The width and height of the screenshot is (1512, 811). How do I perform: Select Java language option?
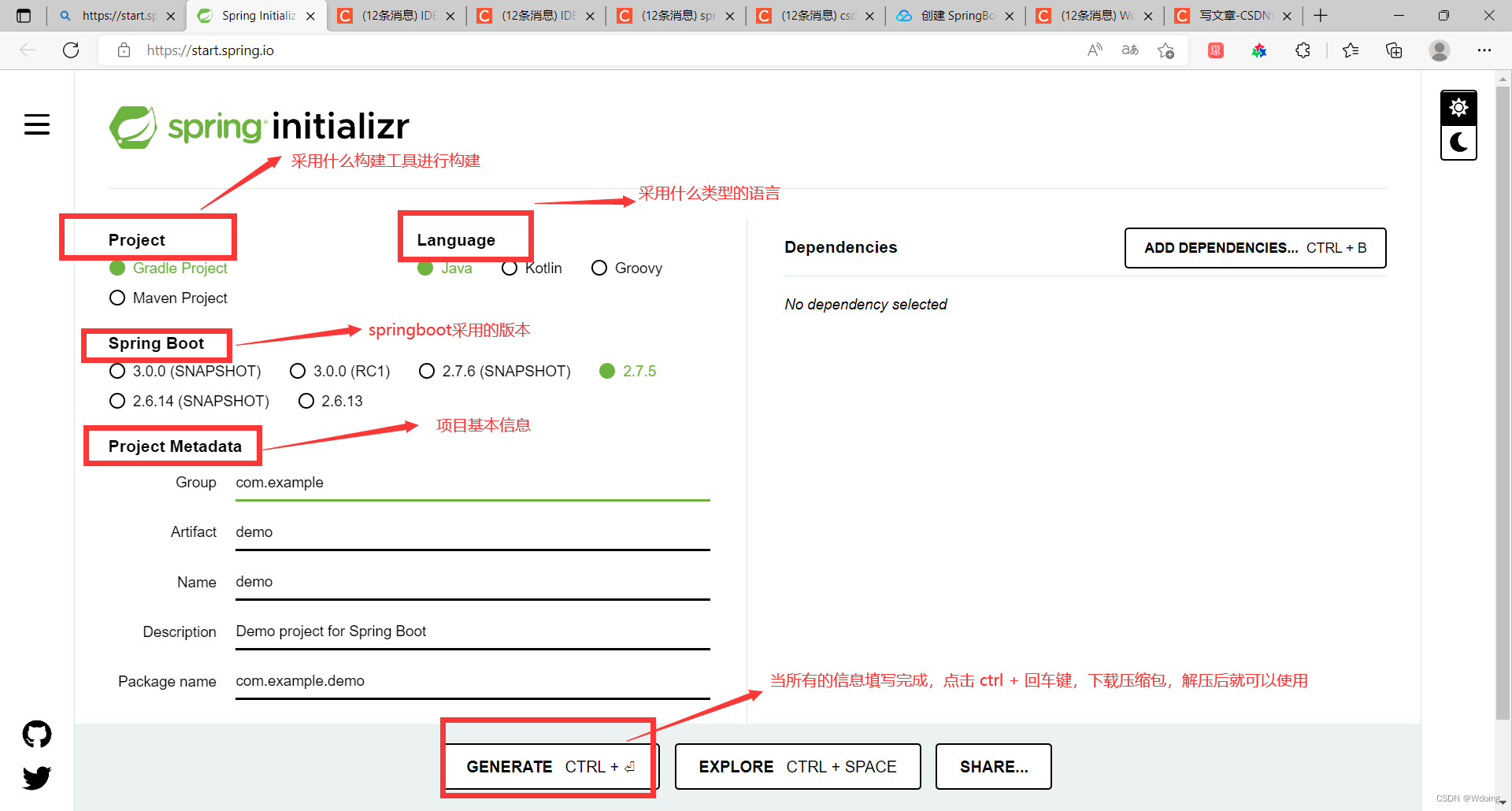[425, 268]
